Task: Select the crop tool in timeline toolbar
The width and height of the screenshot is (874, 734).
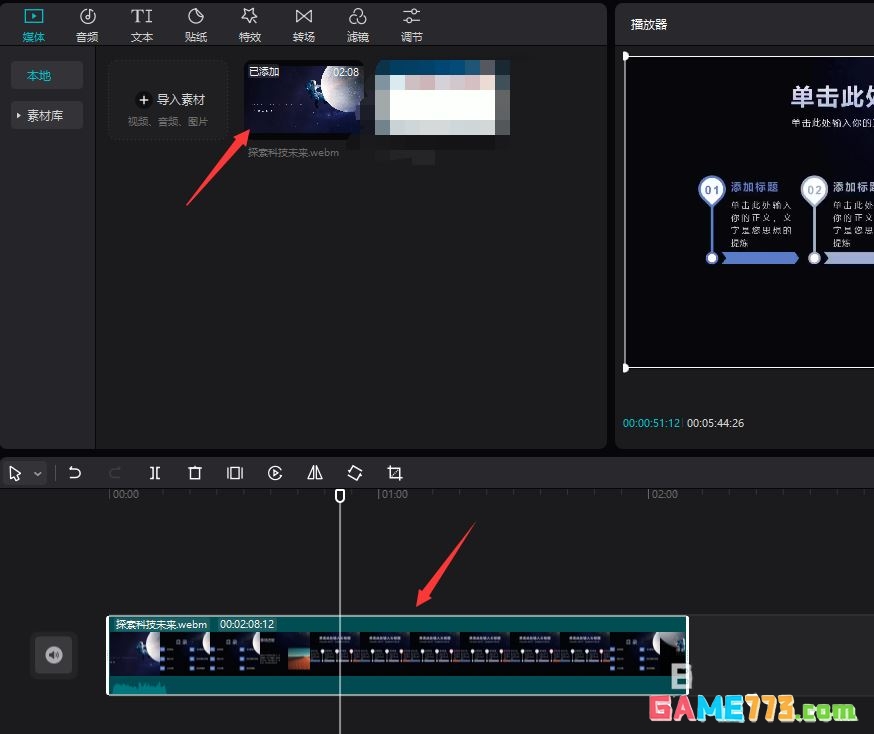Action: (x=395, y=473)
